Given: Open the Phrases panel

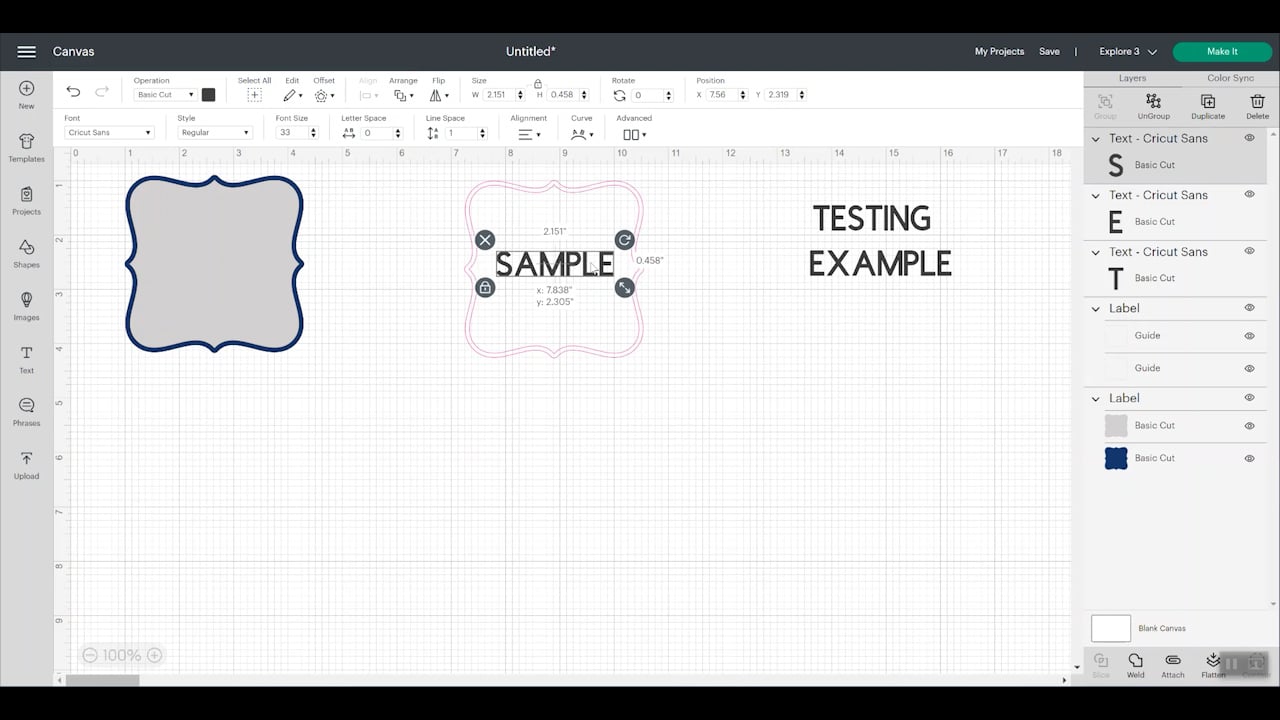Looking at the screenshot, I should click(27, 411).
